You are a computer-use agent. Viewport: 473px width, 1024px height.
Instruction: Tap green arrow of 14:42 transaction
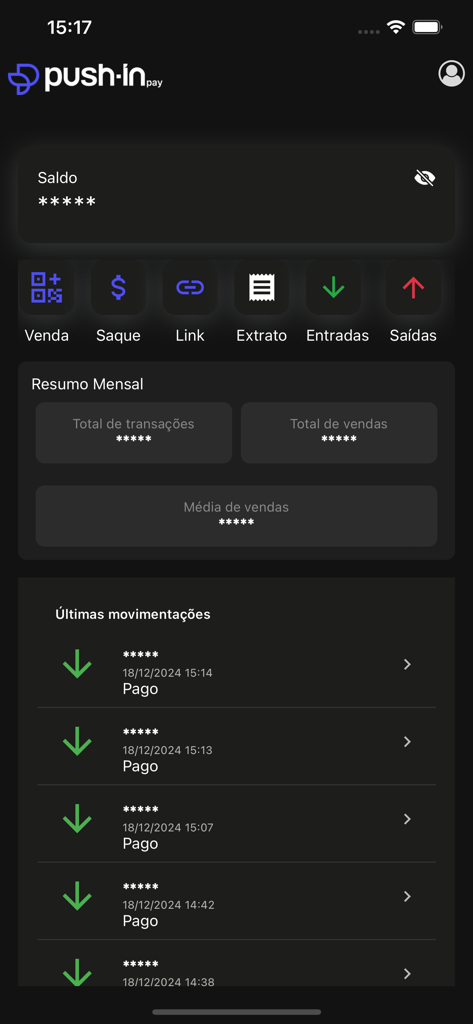[77, 895]
